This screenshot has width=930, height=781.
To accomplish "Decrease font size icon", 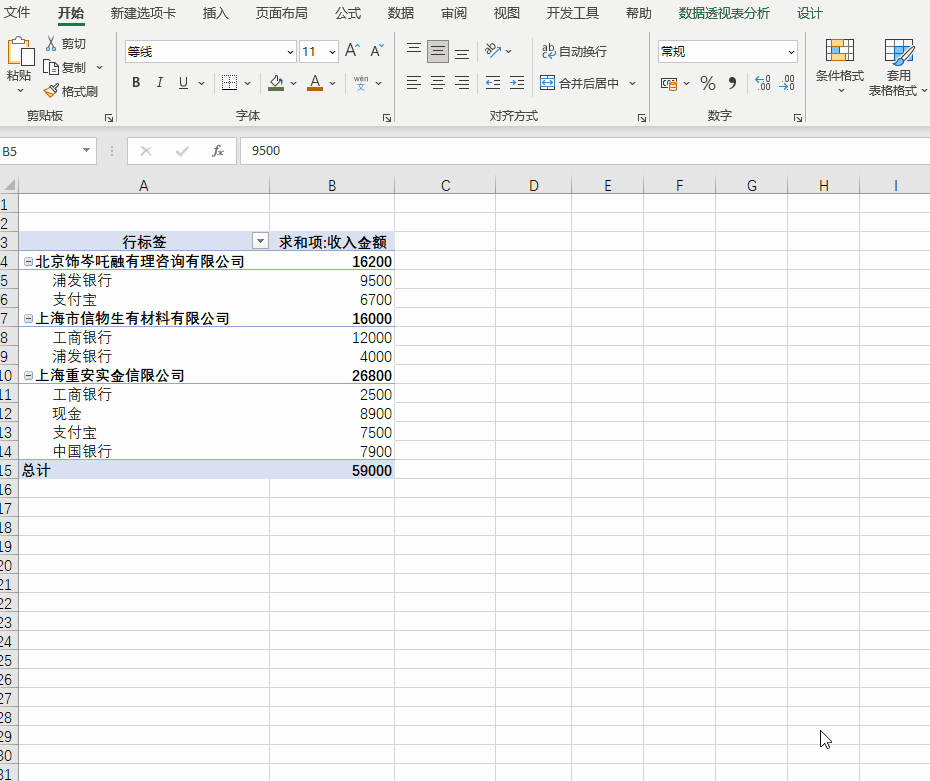I will pos(377,51).
